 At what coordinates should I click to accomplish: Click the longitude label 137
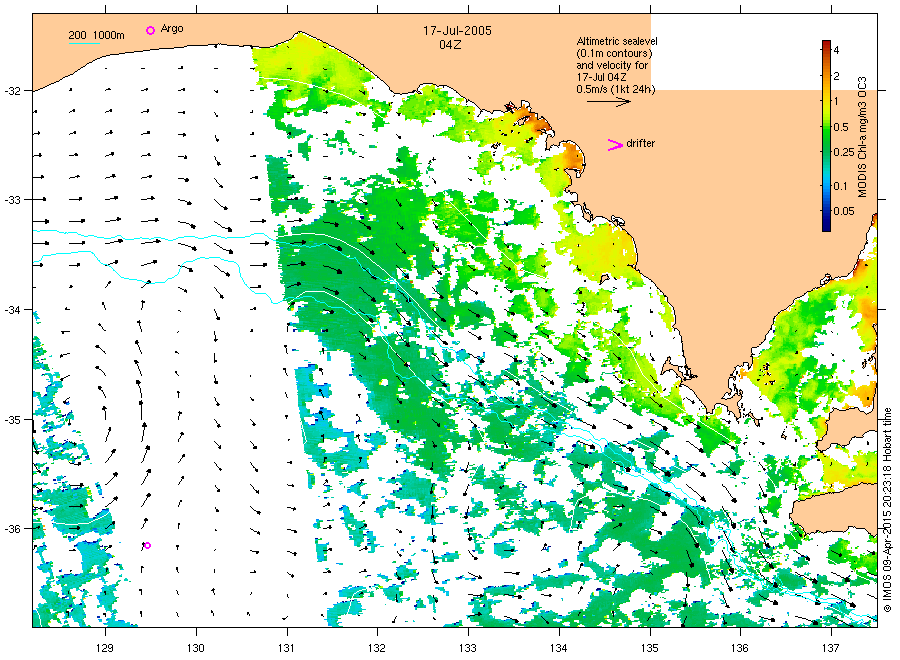click(x=831, y=648)
